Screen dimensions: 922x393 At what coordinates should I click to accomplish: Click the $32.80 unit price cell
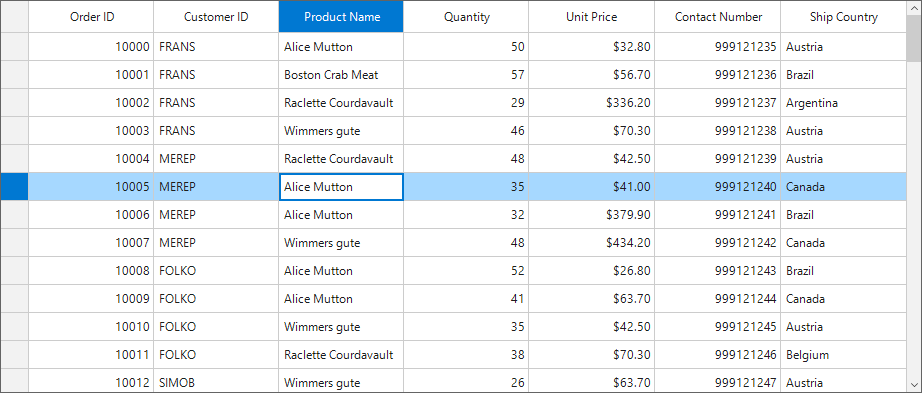coord(592,46)
